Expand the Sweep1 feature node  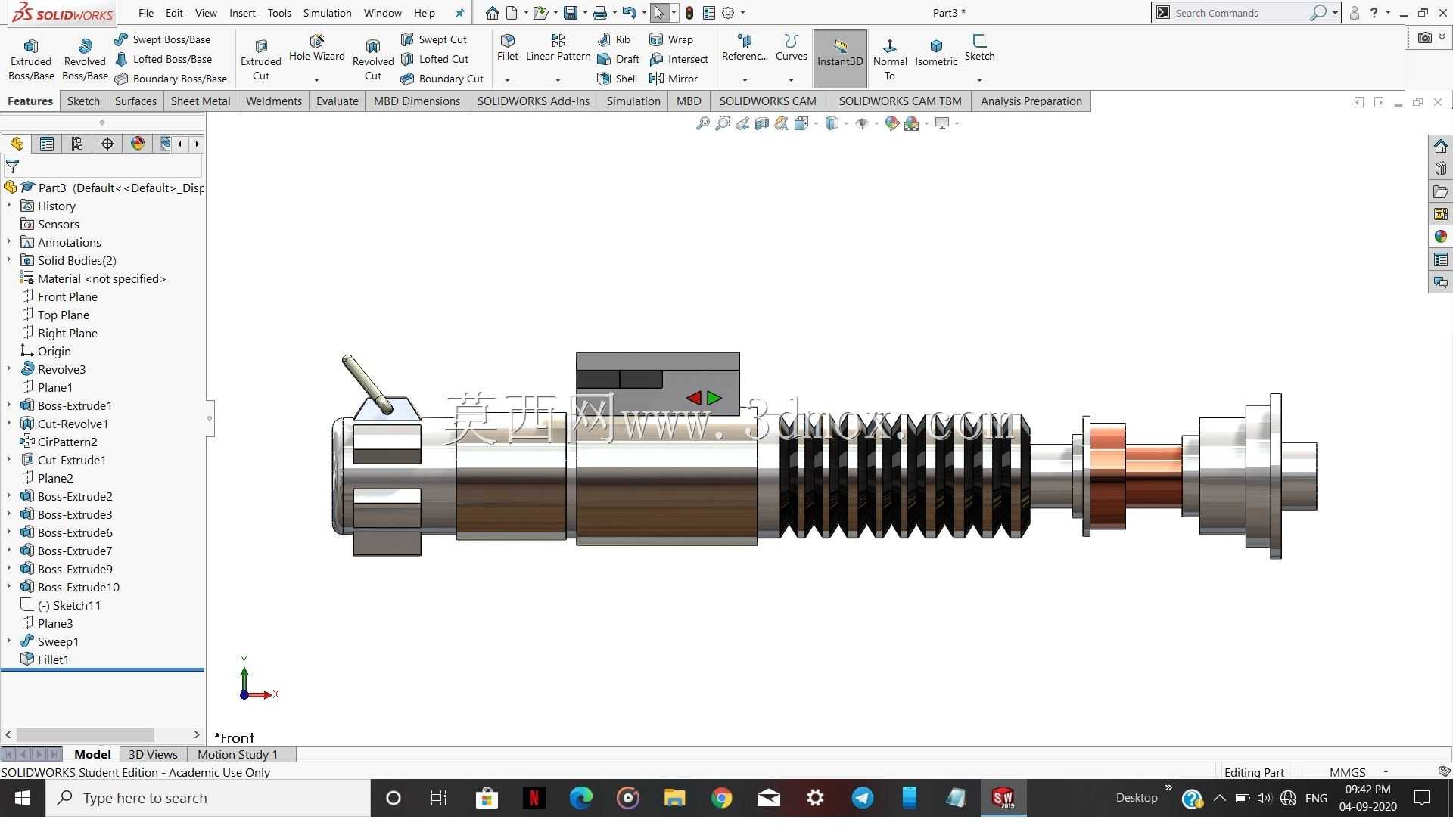coord(9,641)
